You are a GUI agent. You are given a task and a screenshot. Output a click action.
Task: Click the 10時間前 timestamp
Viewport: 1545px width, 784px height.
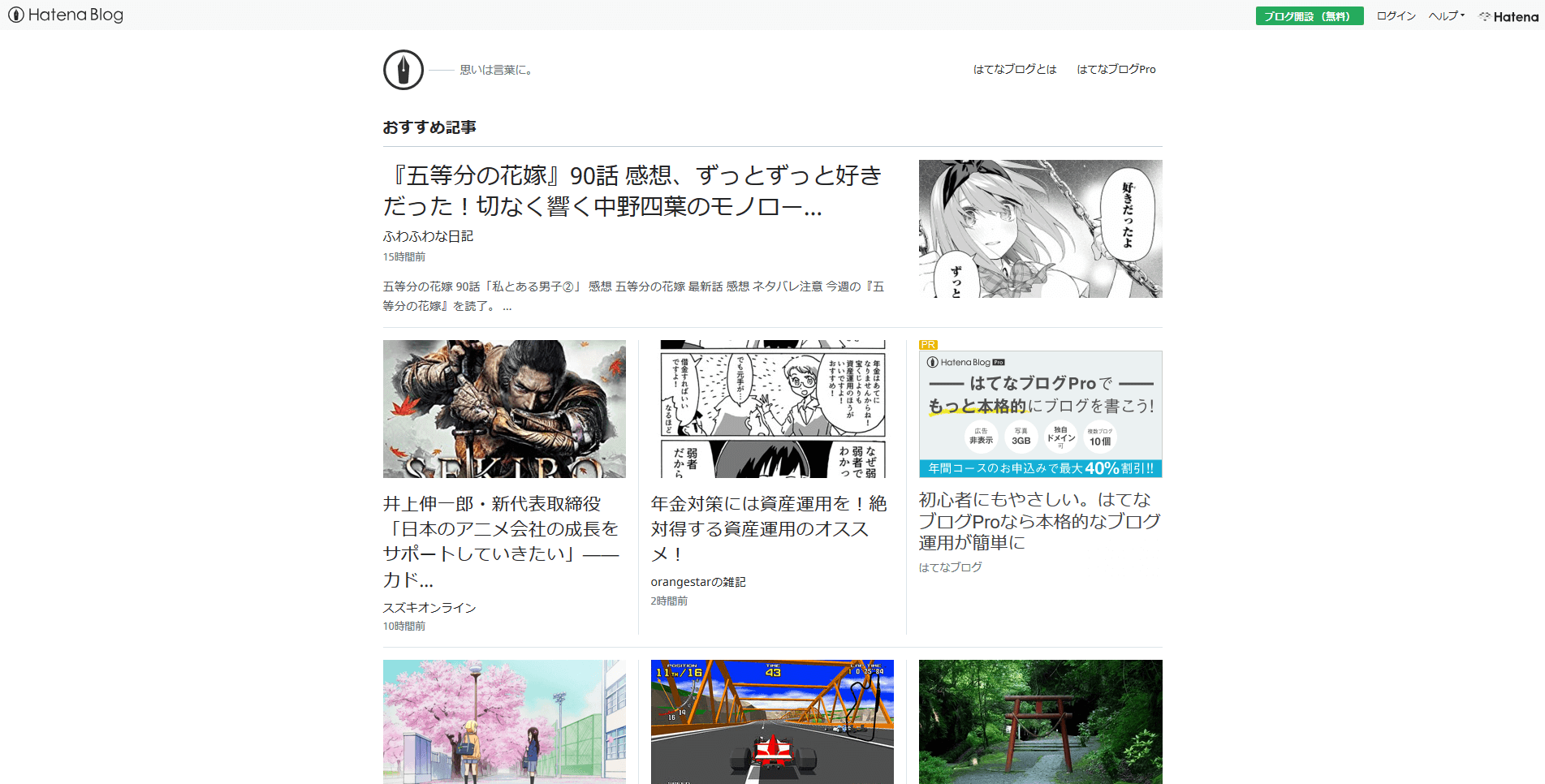click(x=404, y=626)
